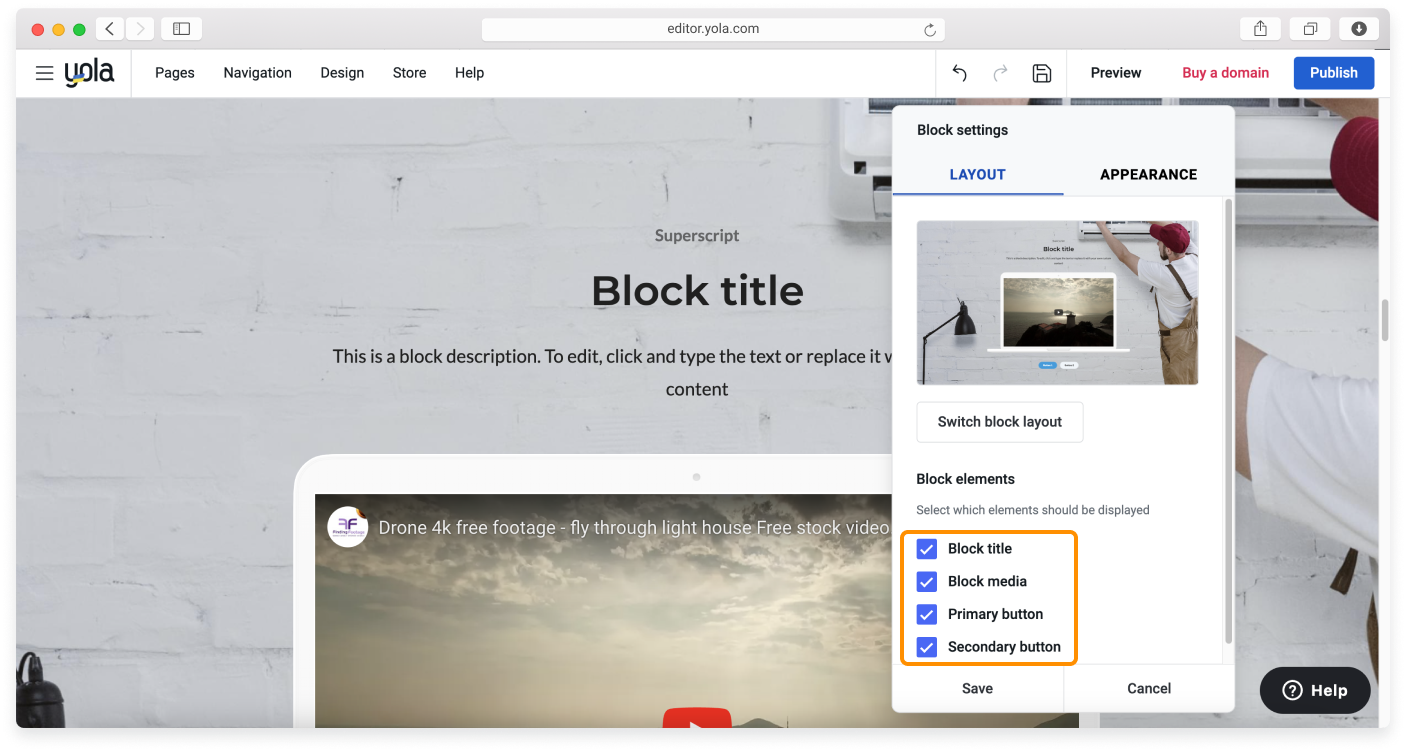The width and height of the screenshot is (1406, 752).
Task: Undo the last change
Action: click(x=959, y=73)
